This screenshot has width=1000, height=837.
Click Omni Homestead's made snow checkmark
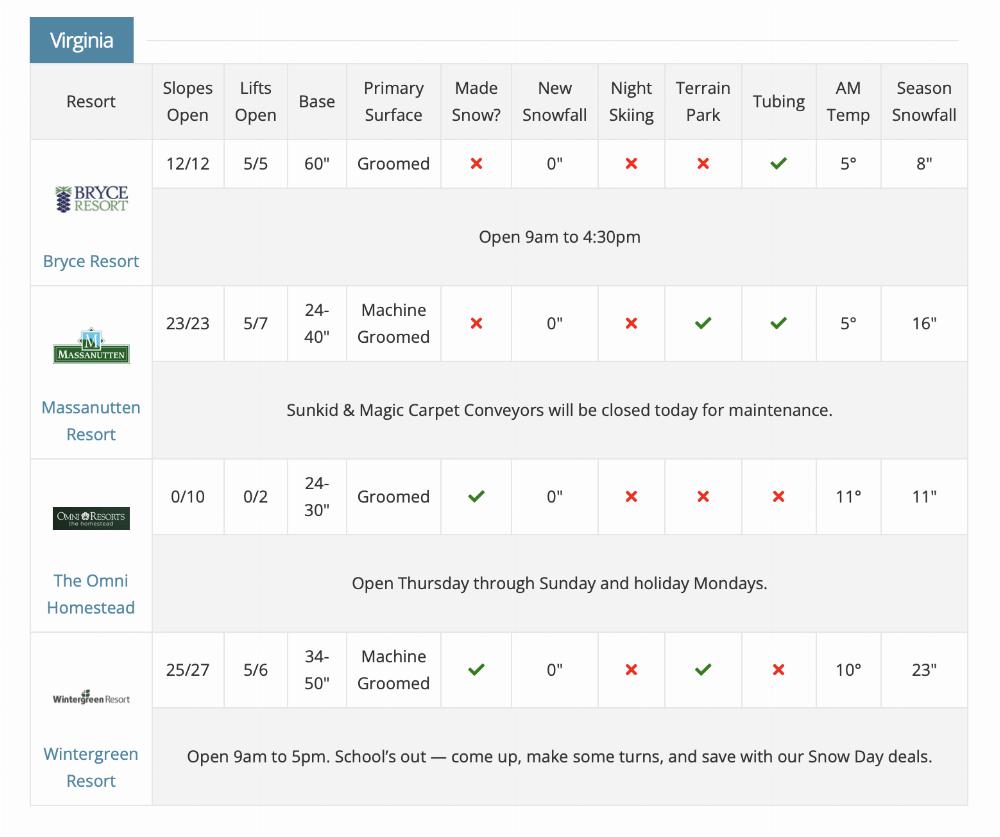click(x=476, y=497)
